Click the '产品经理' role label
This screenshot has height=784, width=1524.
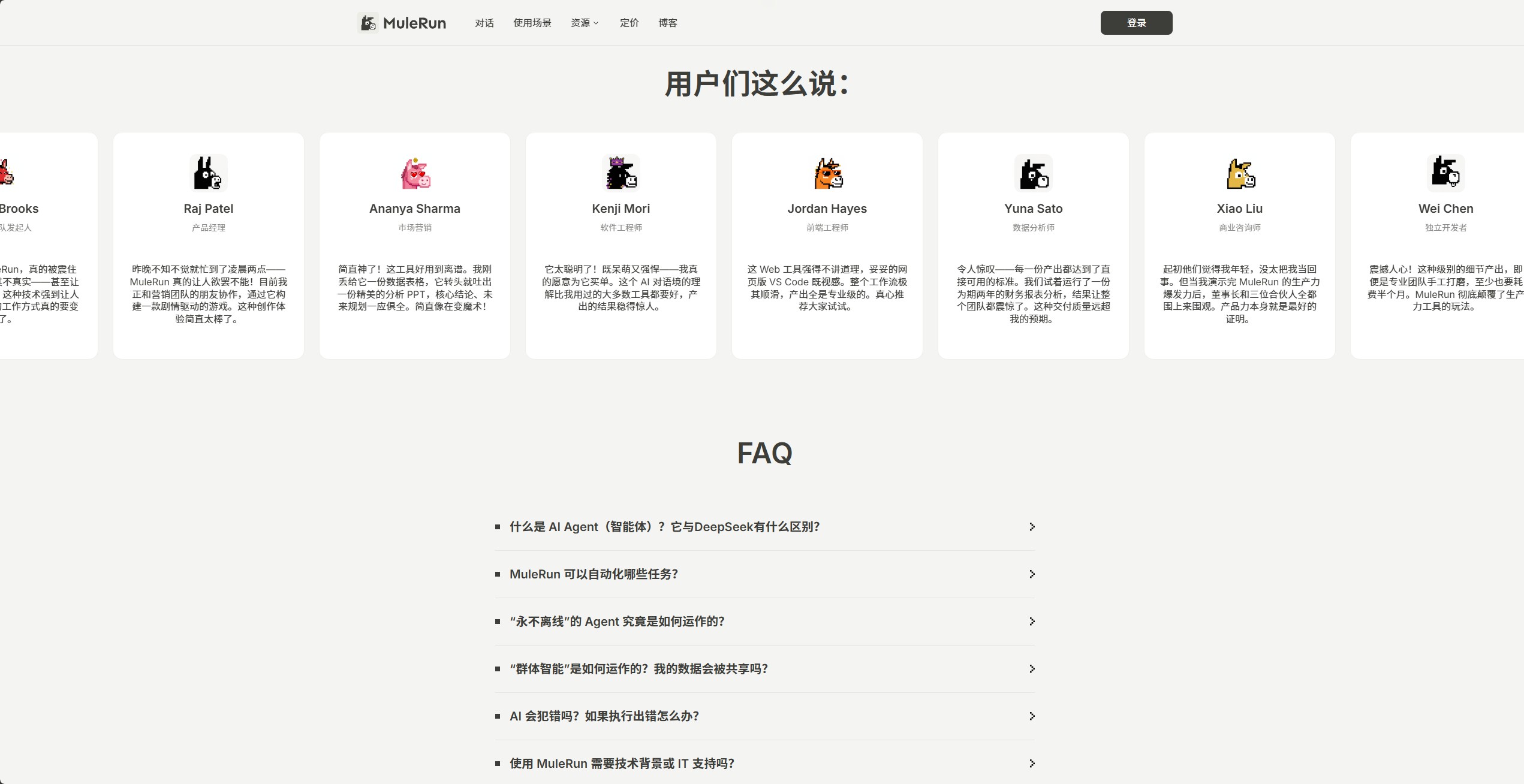209,228
